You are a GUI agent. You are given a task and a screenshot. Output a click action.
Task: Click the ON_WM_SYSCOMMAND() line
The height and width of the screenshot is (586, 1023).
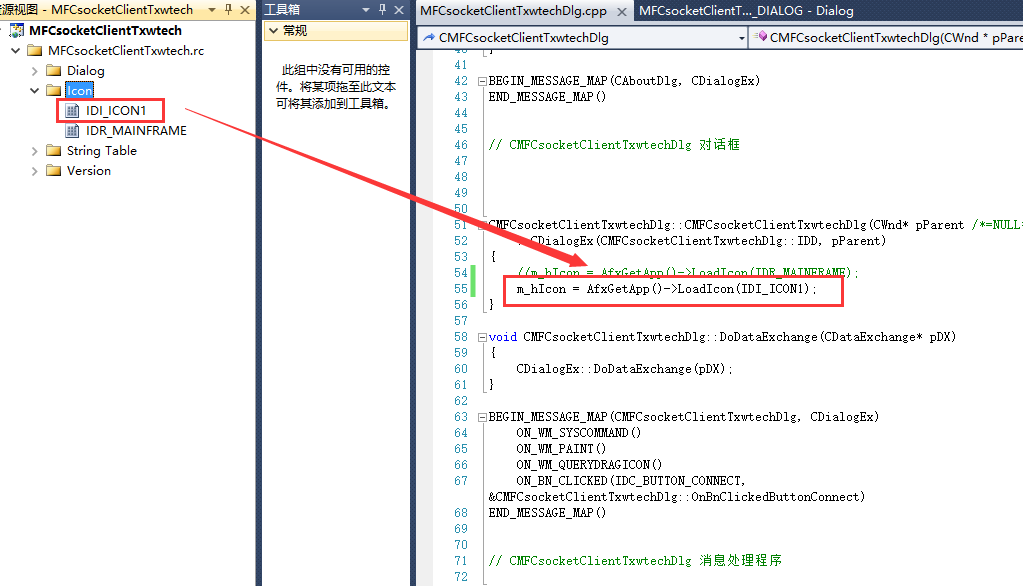[579, 433]
